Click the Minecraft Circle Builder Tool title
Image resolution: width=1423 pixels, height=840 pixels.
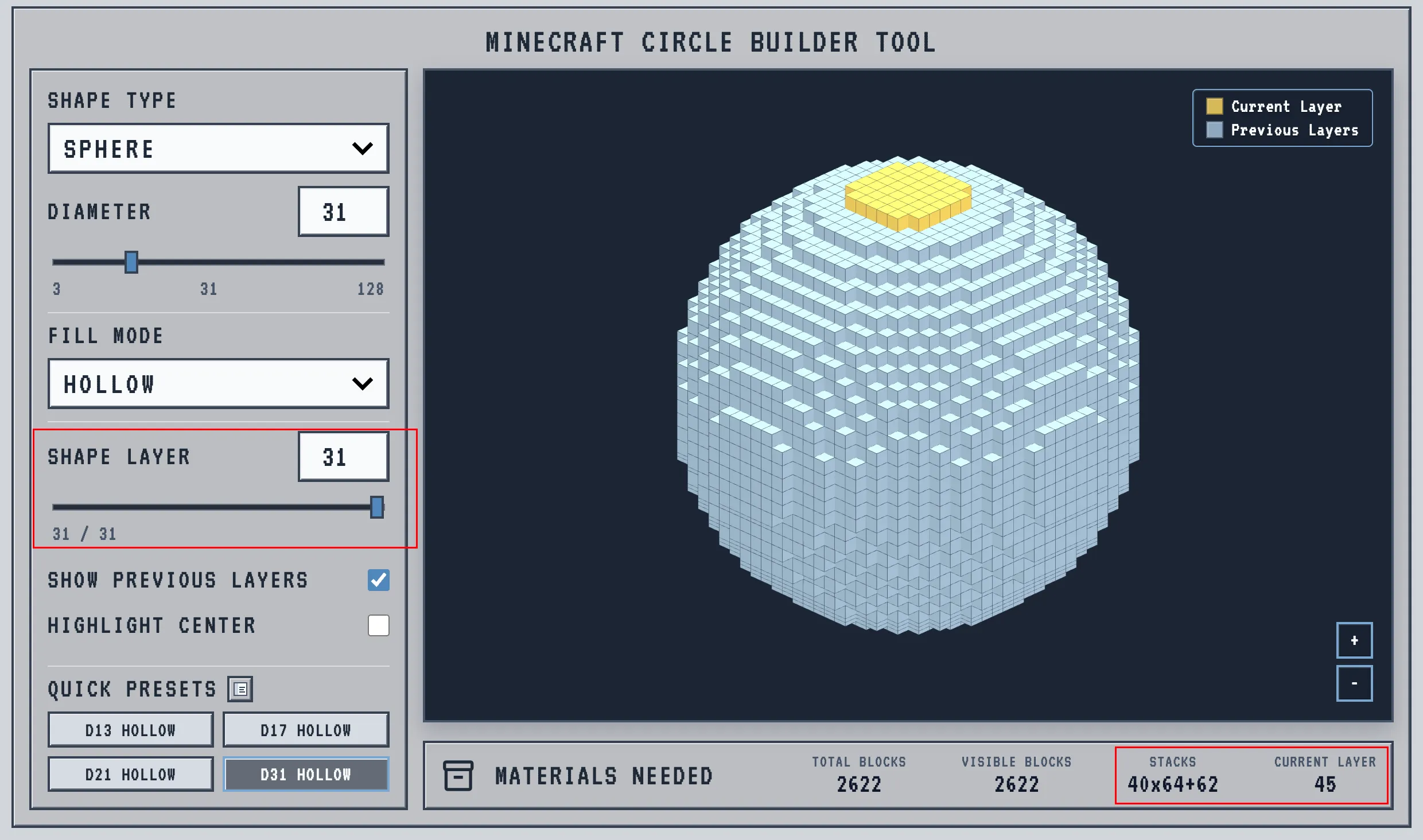711,42
